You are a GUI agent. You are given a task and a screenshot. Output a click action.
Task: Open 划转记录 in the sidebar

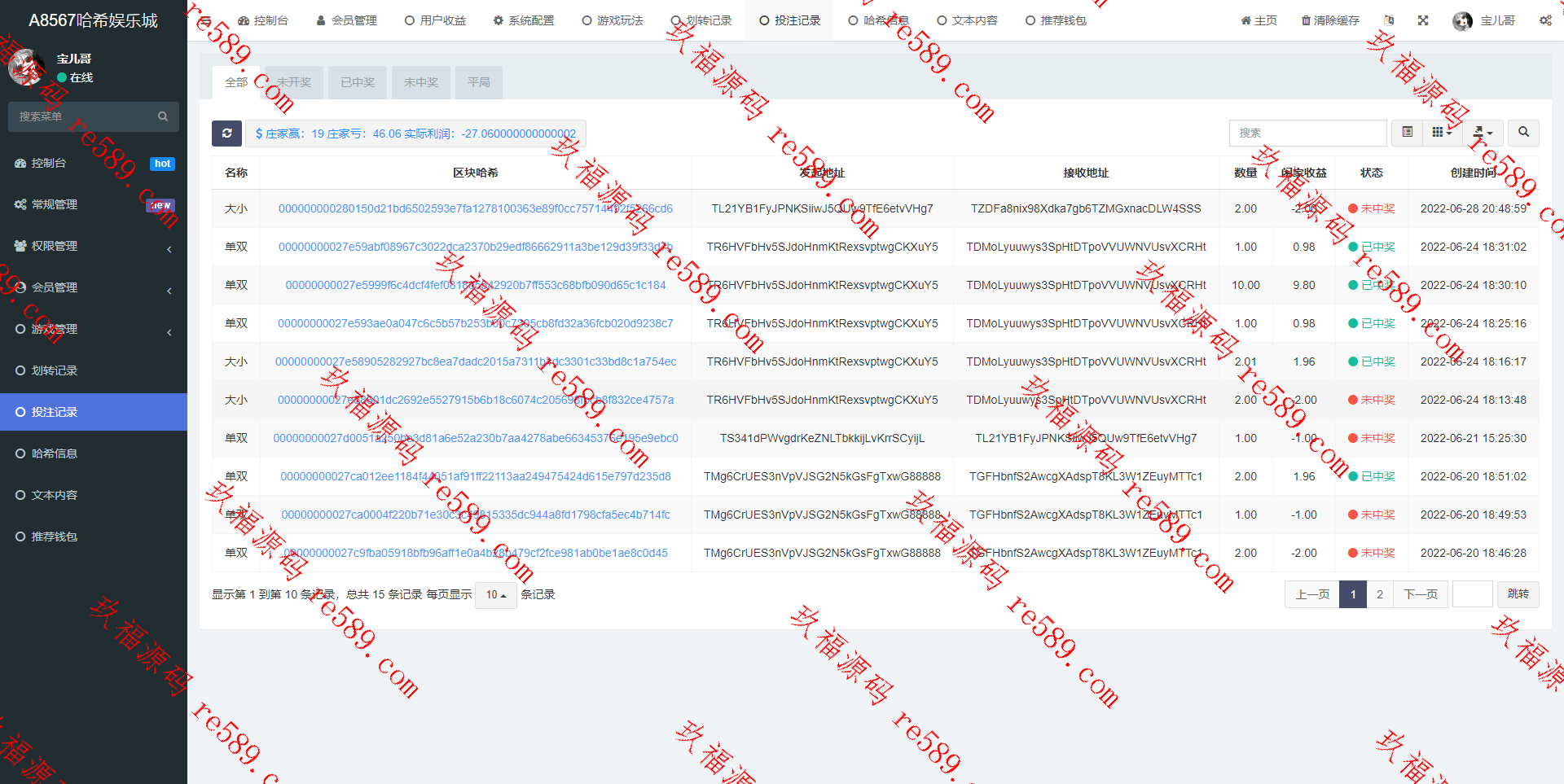pyautogui.click(x=94, y=370)
